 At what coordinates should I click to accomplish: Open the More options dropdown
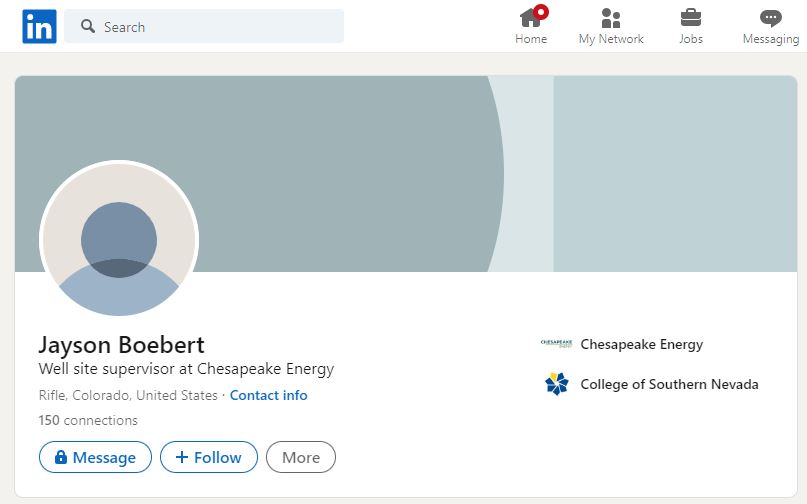pos(301,457)
